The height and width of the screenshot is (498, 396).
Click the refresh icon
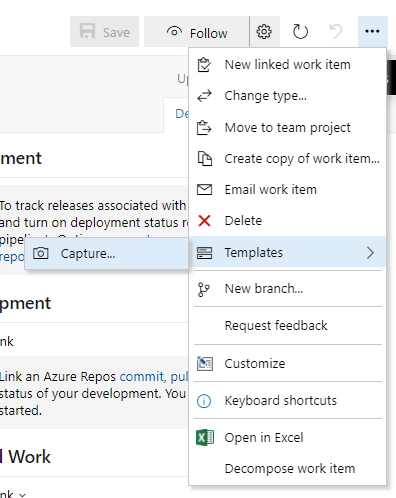coord(300,32)
